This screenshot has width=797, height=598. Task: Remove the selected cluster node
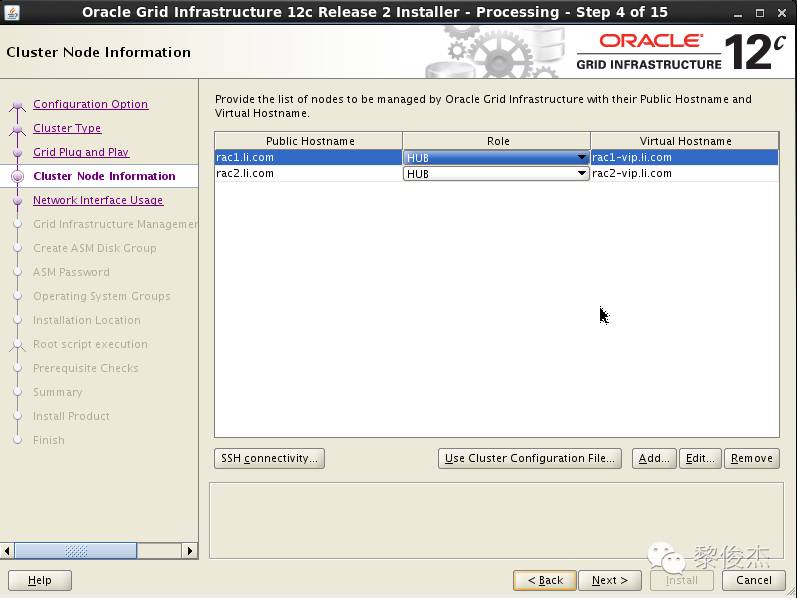pos(752,458)
